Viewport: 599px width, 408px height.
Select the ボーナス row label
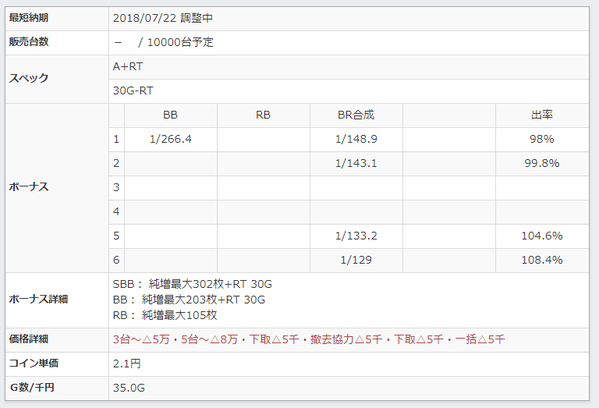point(29,187)
